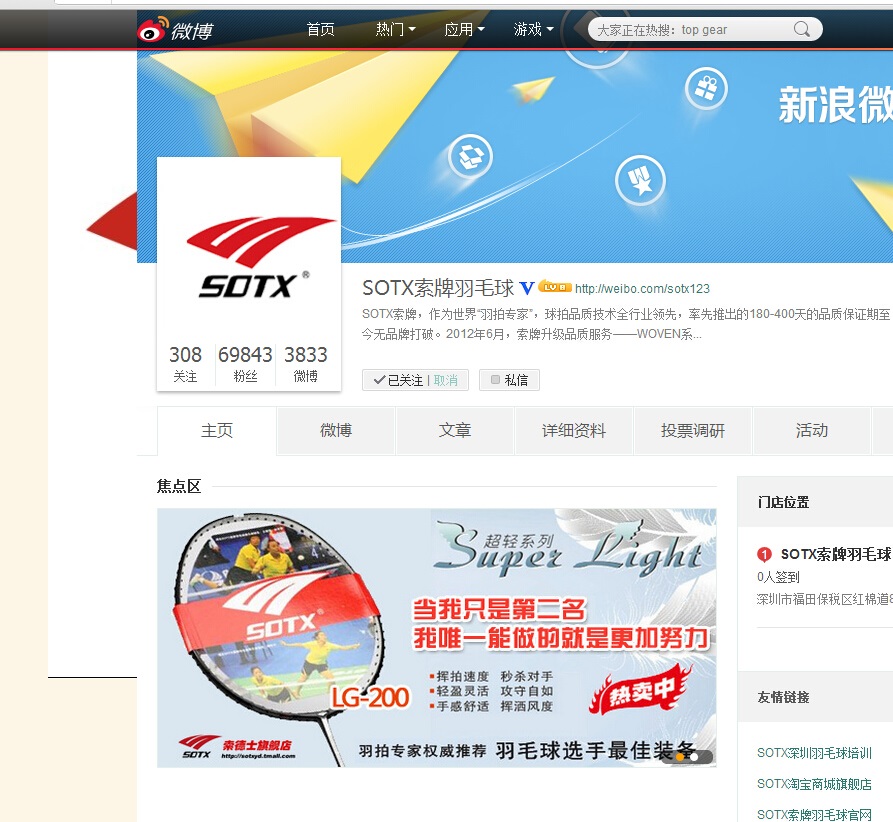Open the 应用 dropdown menu
This screenshot has width=893, height=822.
464,29
